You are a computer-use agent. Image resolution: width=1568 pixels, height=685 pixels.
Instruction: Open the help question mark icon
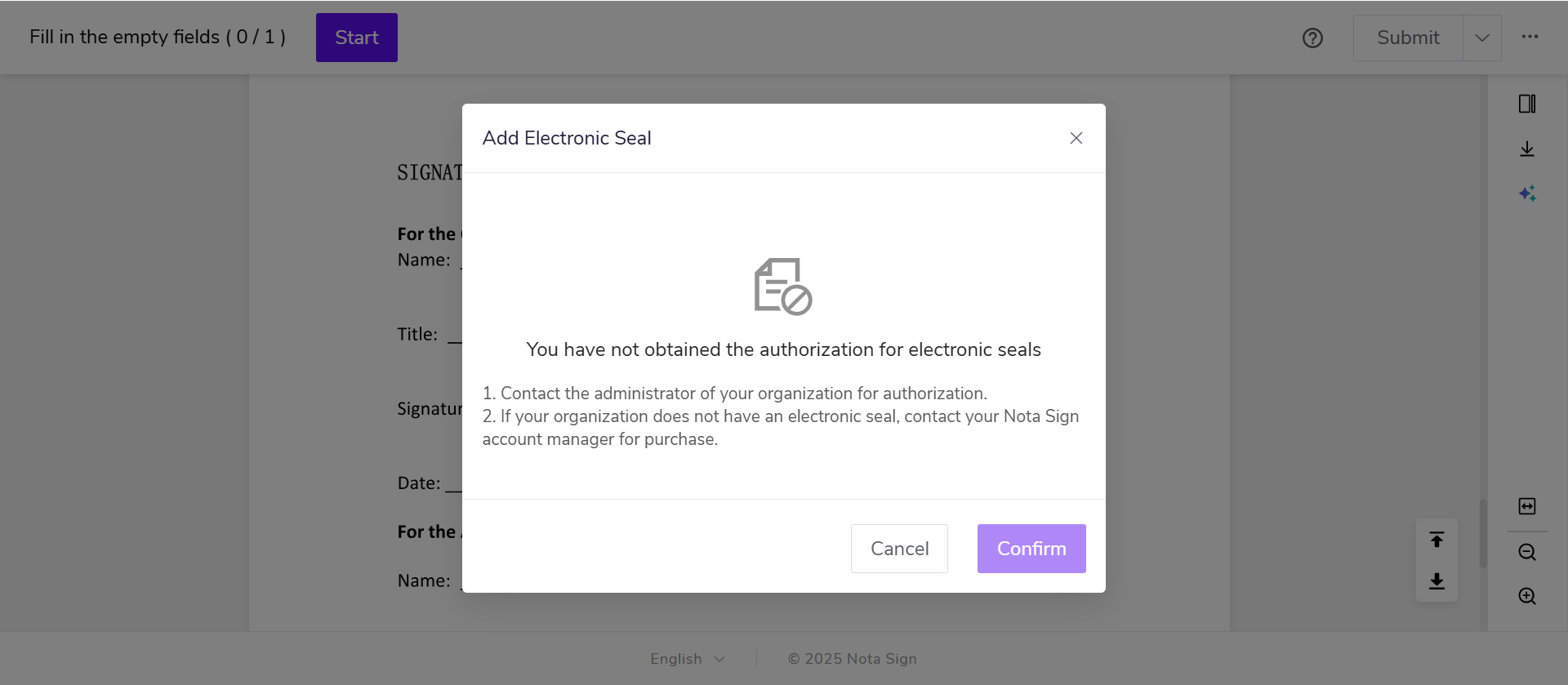[x=1312, y=38]
